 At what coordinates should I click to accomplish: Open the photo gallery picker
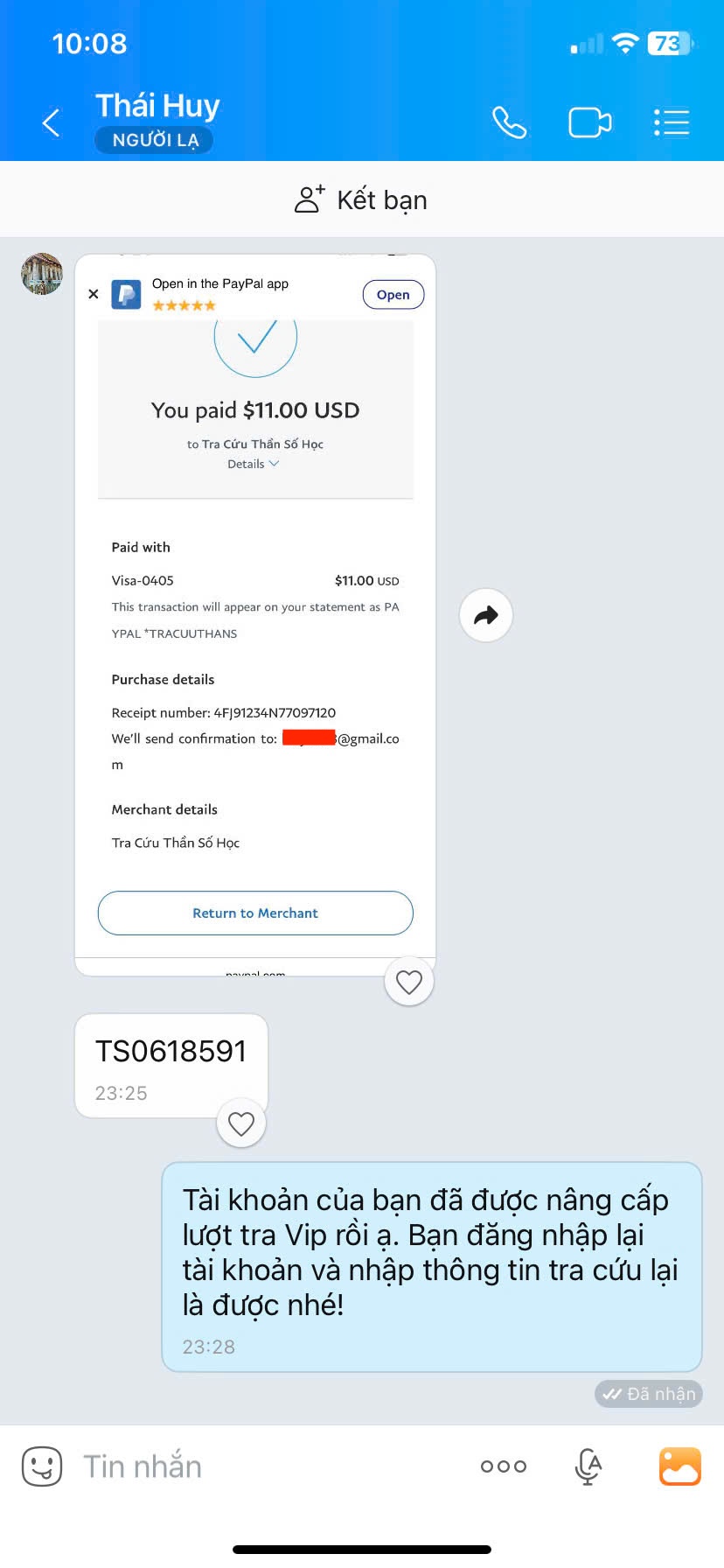679,1466
